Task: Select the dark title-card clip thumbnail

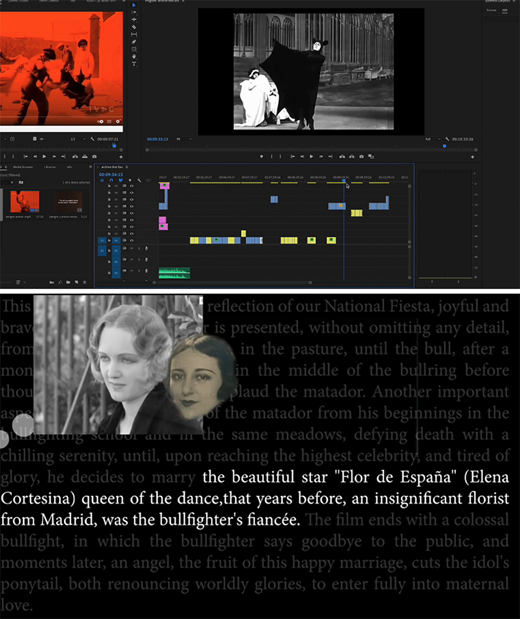Action: 68,202
